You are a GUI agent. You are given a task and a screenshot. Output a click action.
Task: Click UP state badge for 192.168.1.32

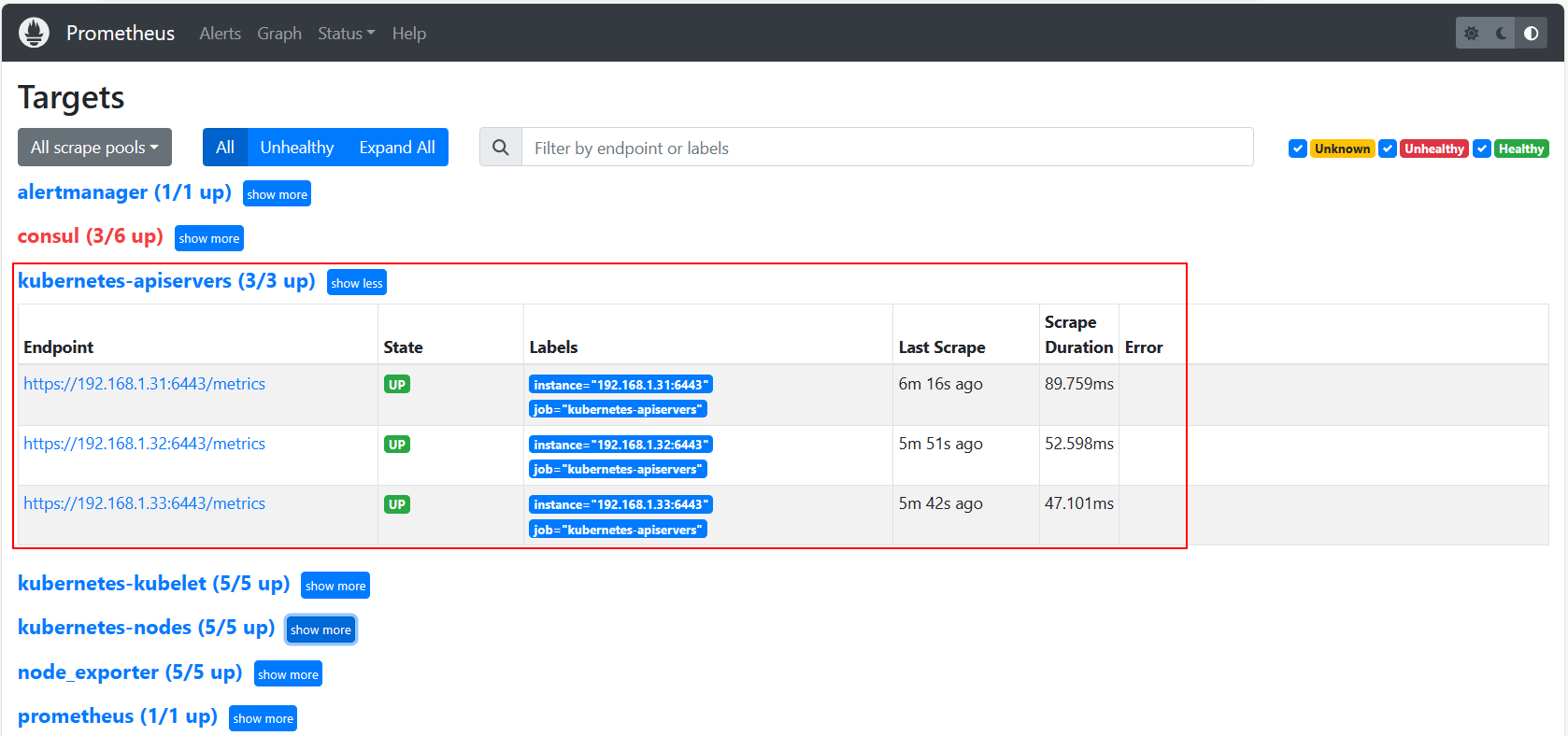(x=397, y=445)
